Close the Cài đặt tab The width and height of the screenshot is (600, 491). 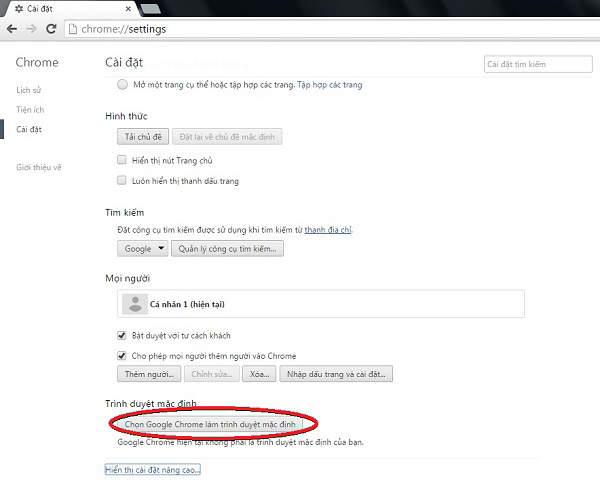[122, 9]
